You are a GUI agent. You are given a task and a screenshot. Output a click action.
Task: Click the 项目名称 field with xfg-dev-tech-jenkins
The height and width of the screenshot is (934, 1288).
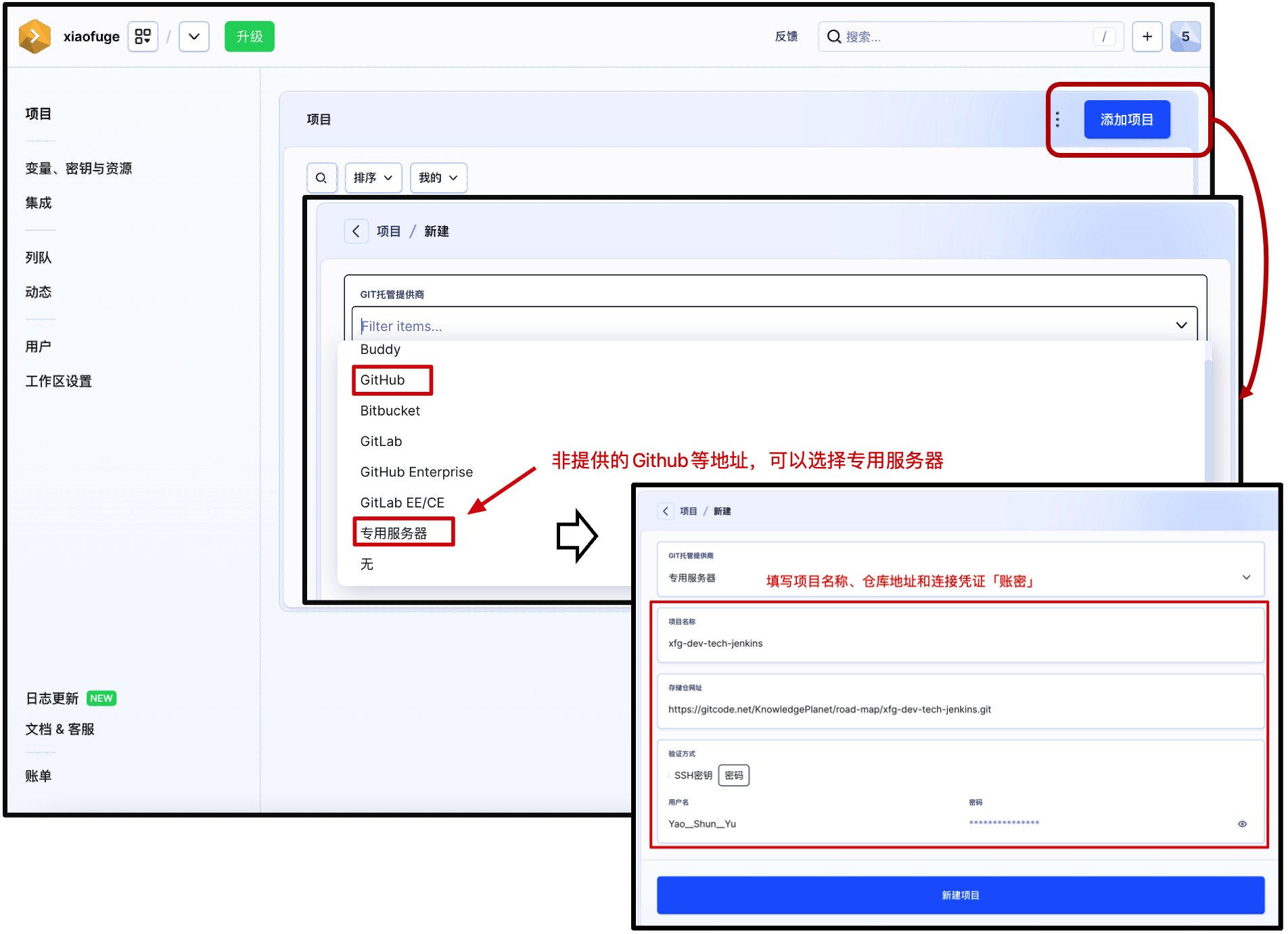(961, 636)
